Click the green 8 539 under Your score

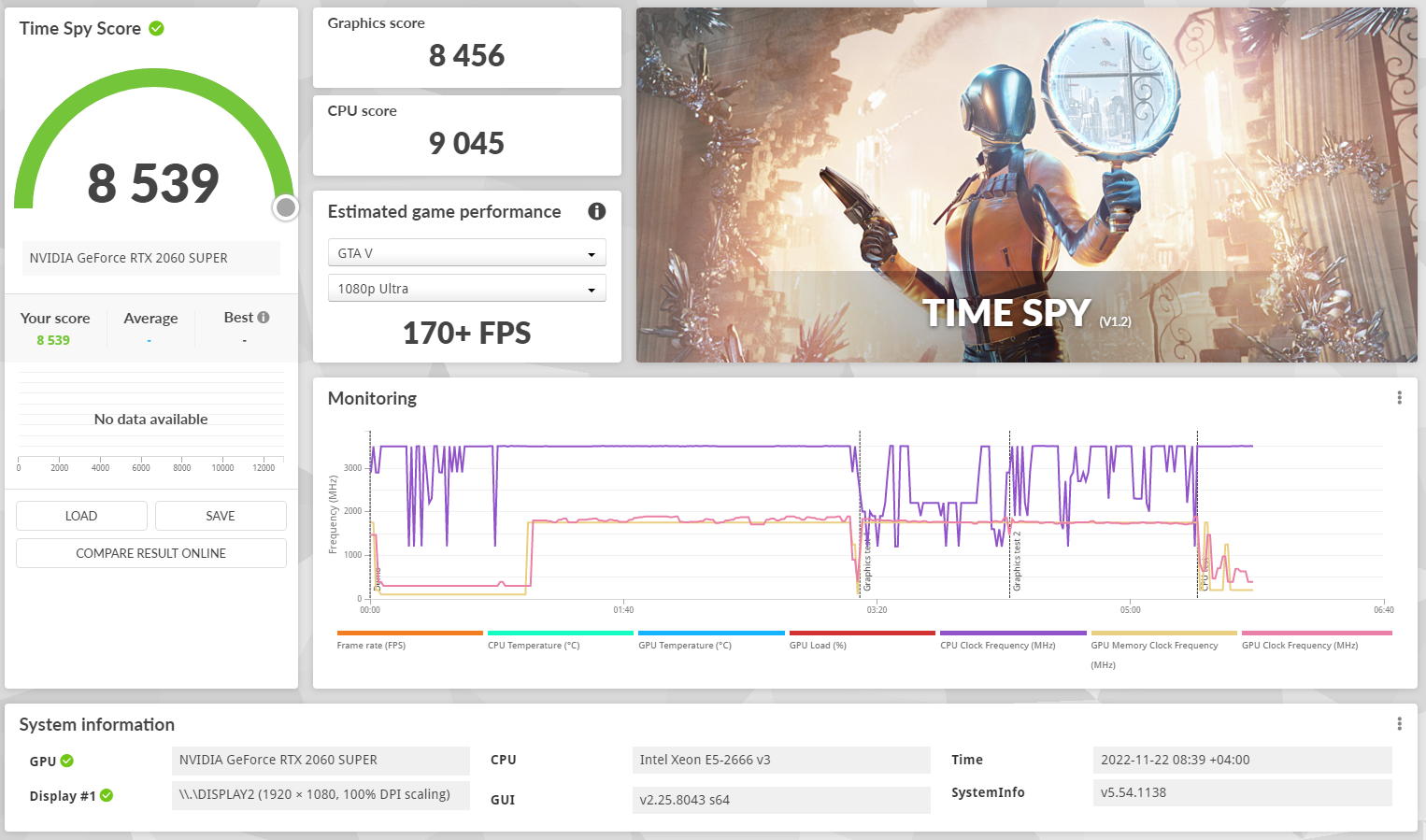[x=53, y=340]
